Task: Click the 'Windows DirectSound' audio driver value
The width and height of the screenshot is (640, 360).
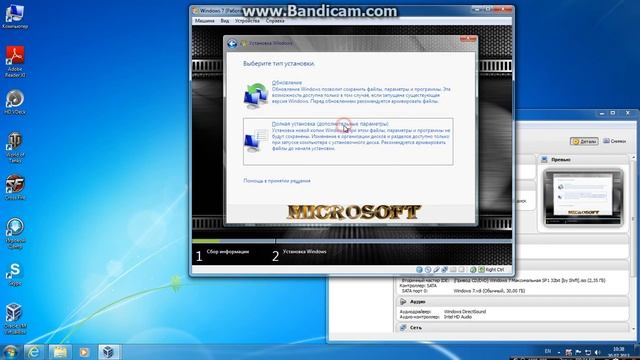Action: pos(465,311)
